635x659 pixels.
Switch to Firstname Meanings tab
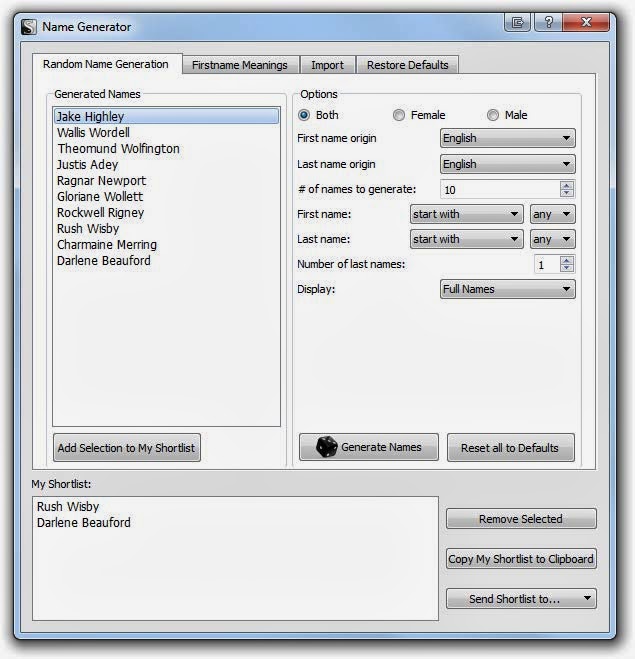click(240, 65)
